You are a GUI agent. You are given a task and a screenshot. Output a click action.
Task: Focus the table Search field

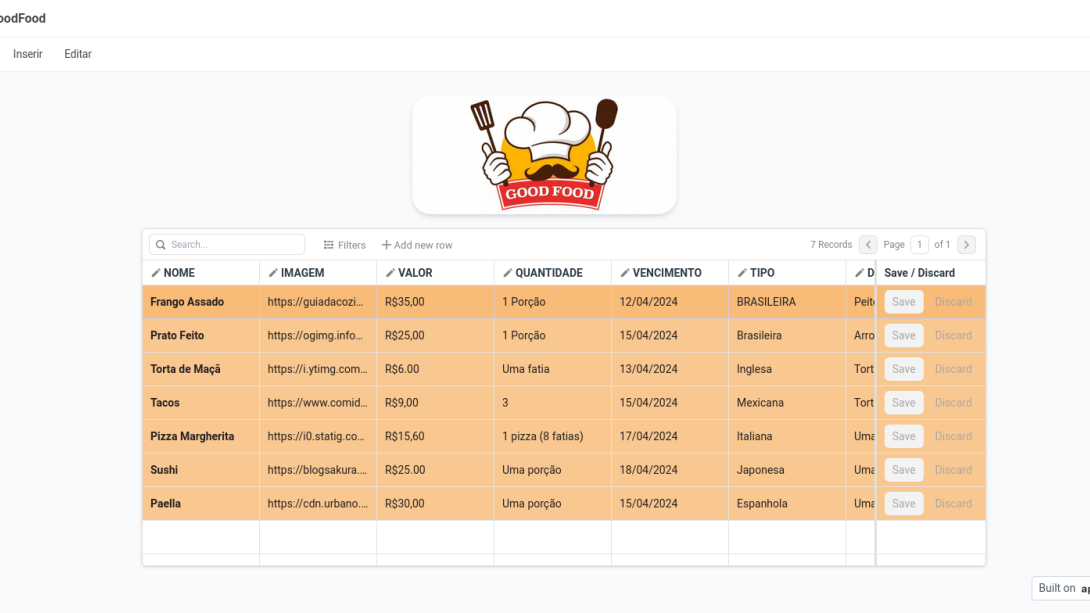[227, 245]
